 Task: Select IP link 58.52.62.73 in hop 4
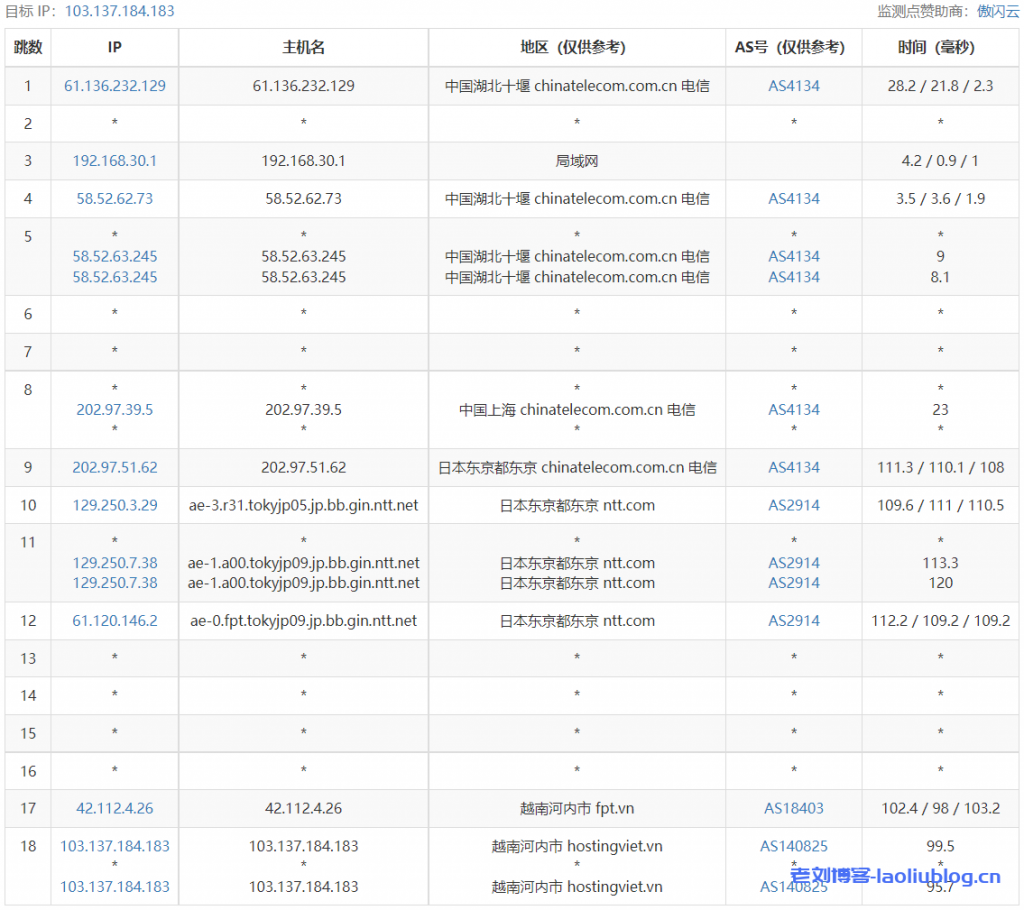click(x=115, y=199)
